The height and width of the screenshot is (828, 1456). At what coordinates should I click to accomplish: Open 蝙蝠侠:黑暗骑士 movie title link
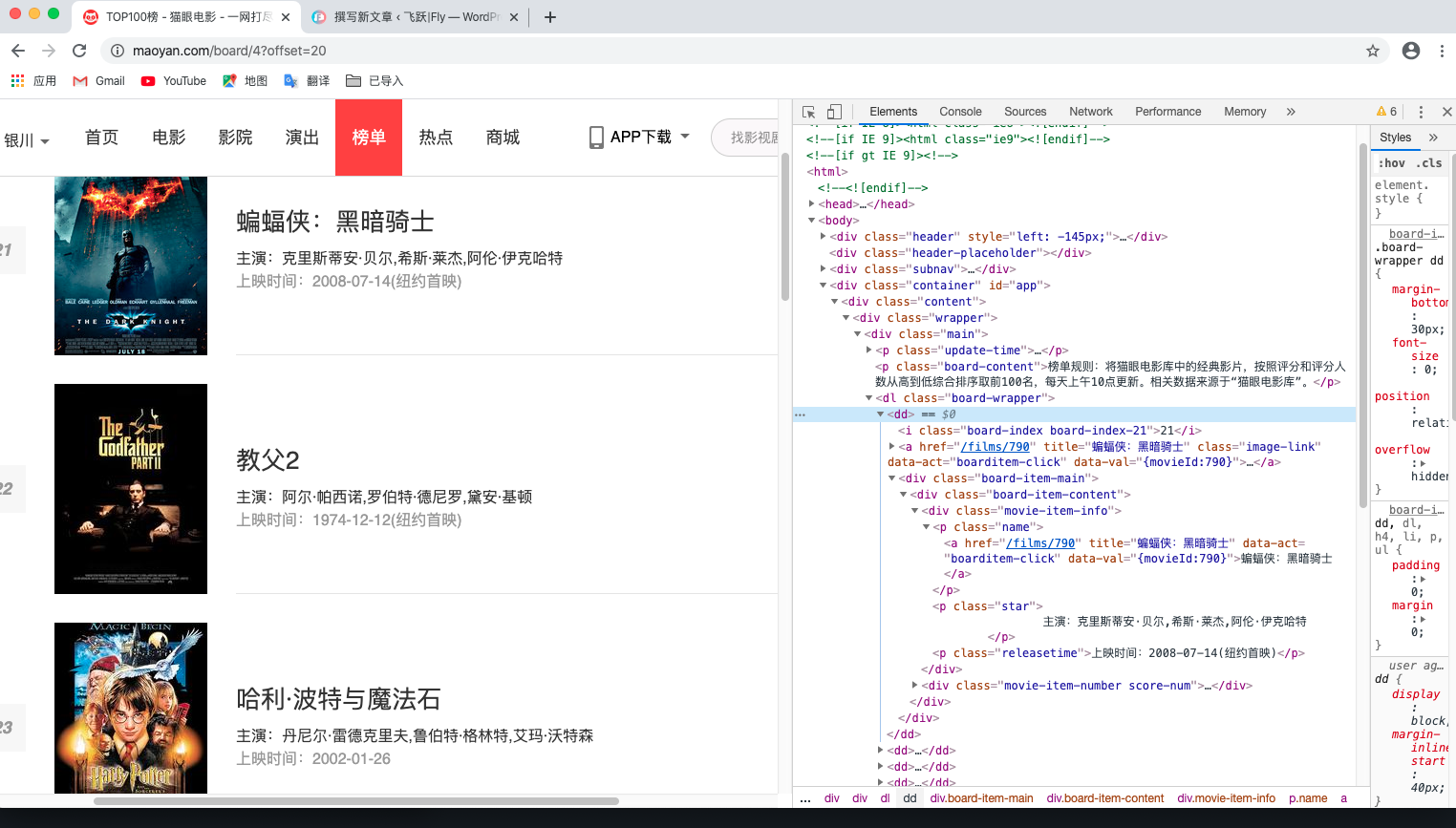click(x=335, y=222)
